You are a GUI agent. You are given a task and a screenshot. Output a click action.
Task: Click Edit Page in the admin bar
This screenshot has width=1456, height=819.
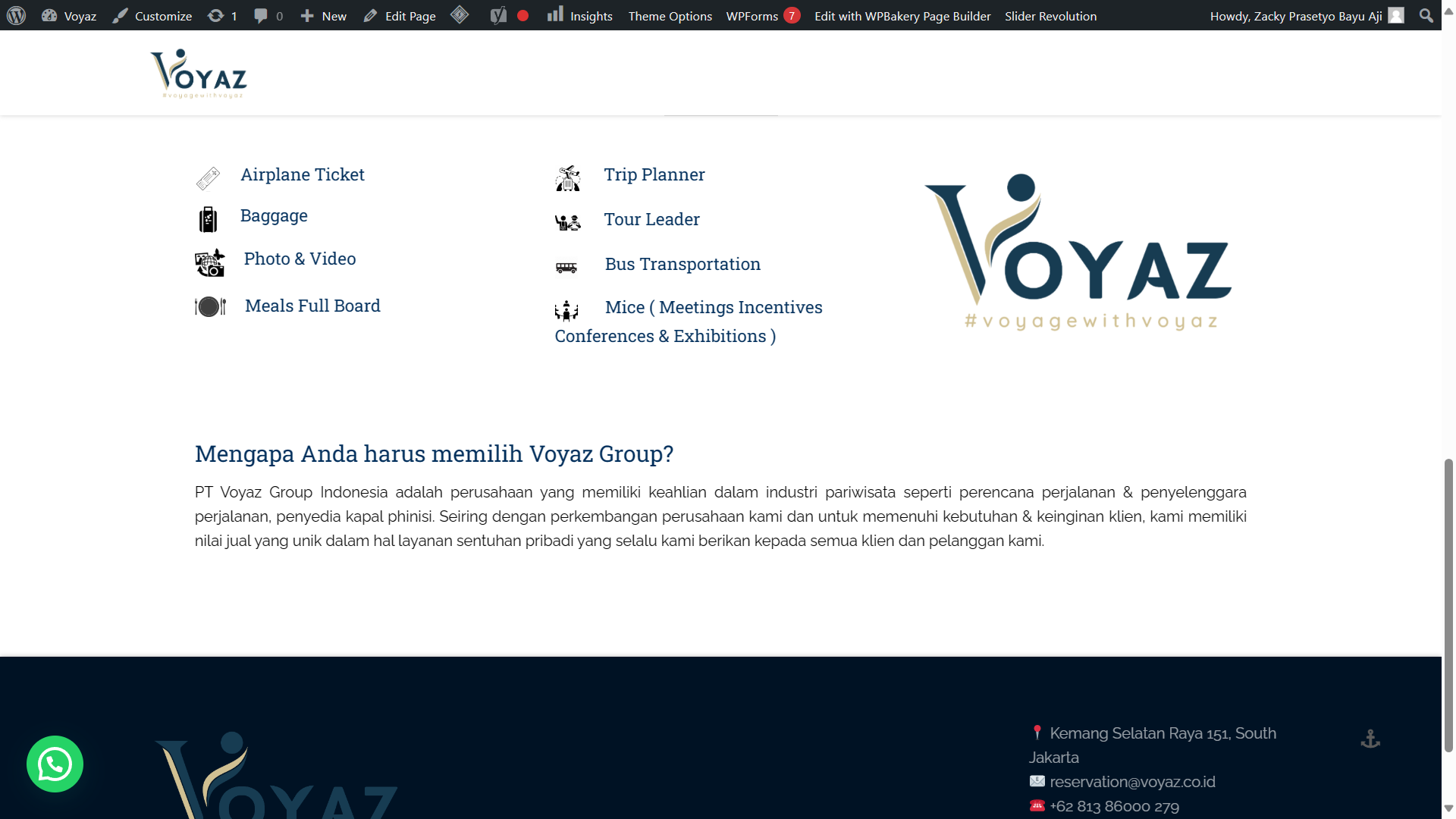[x=400, y=15]
